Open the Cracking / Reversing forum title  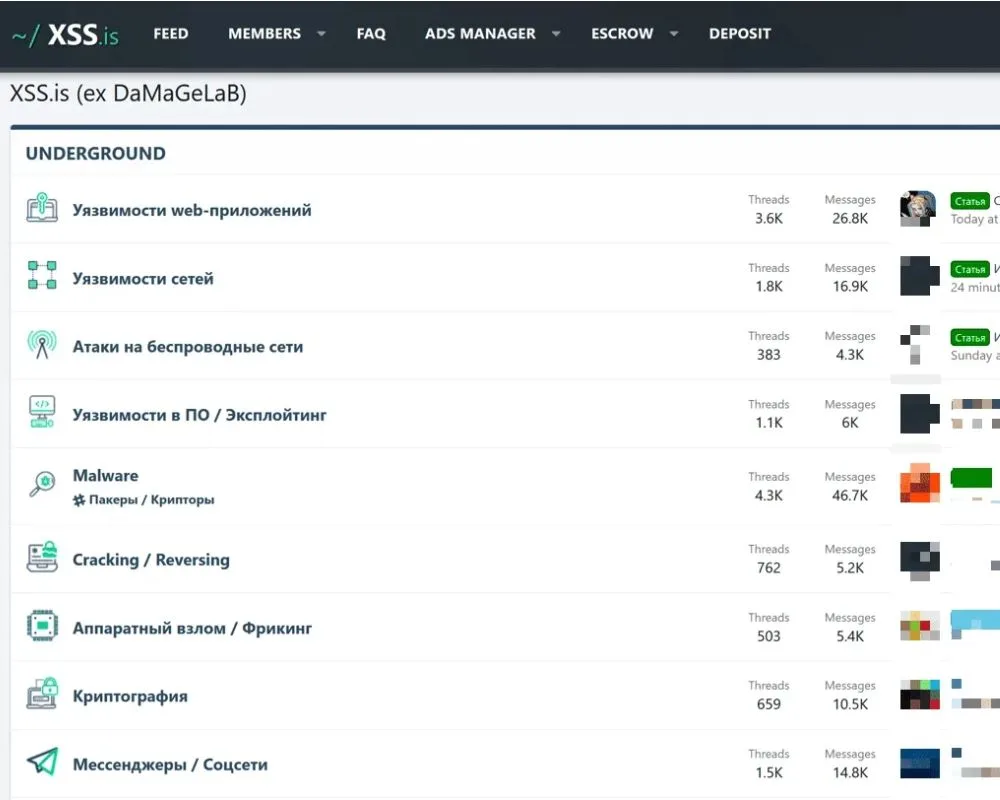(151, 560)
